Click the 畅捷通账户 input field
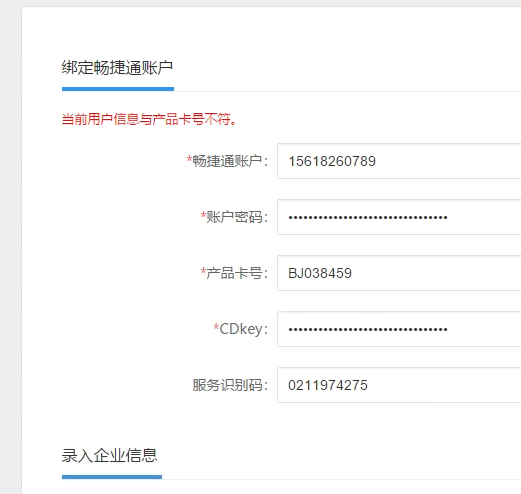This screenshot has width=521, height=494. pos(399,161)
